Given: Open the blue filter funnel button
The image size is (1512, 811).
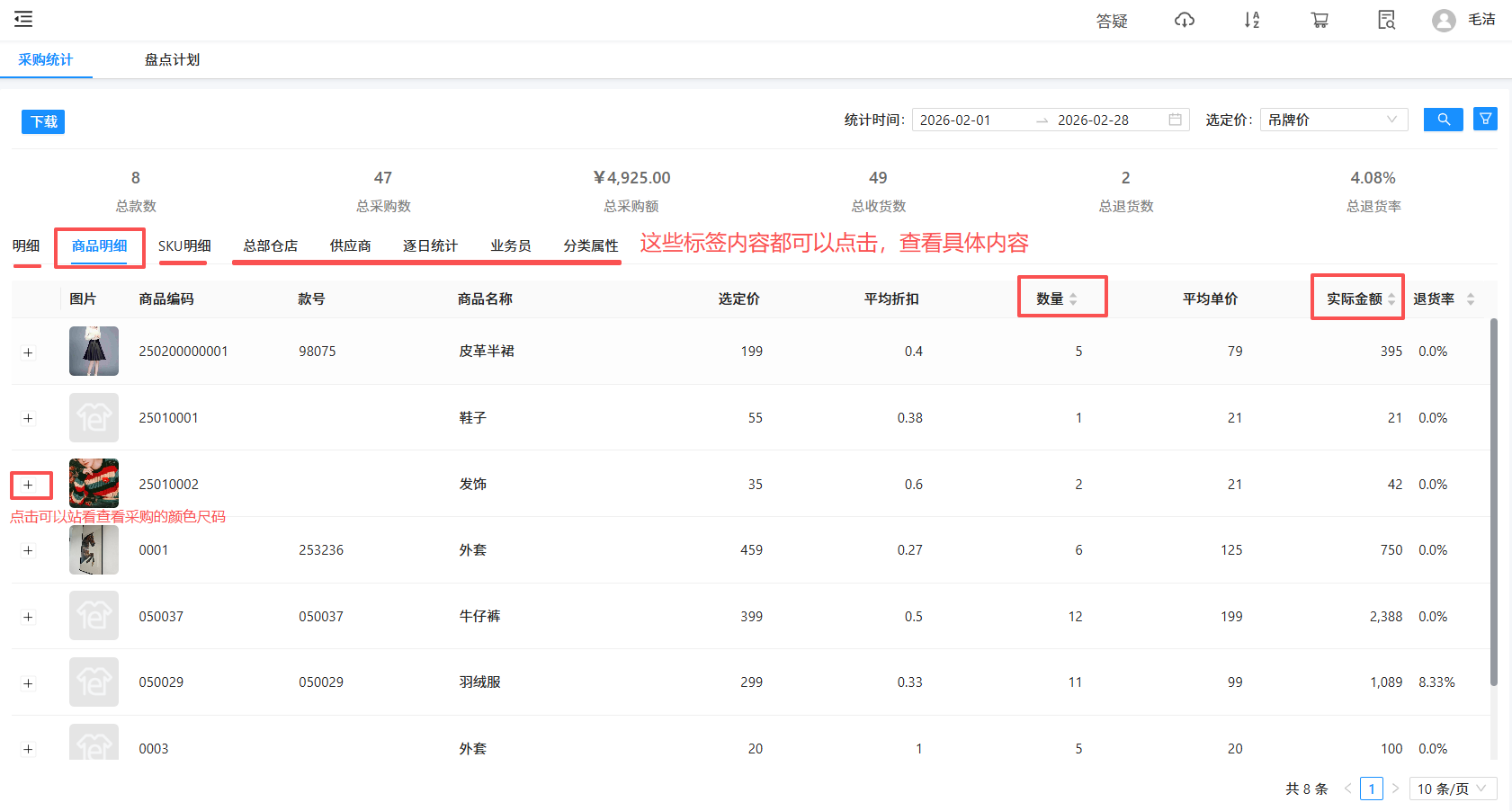Looking at the screenshot, I should click(1485, 119).
